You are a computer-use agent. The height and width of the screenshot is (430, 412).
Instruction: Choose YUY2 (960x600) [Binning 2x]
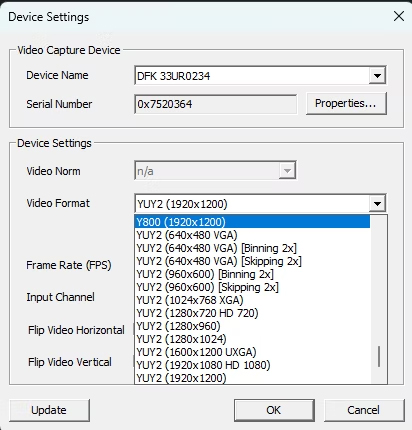click(x=252, y=274)
